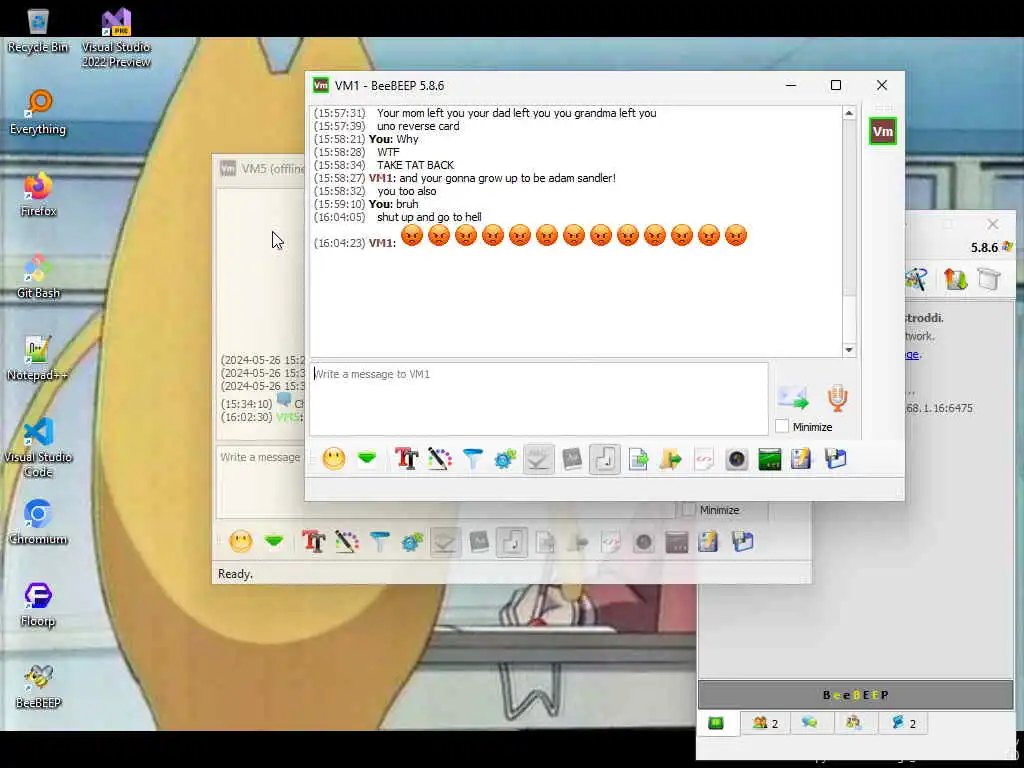Click notepad with pencil icon in VM5 toolbar
1024x768 pixels.
pyautogui.click(x=709, y=541)
